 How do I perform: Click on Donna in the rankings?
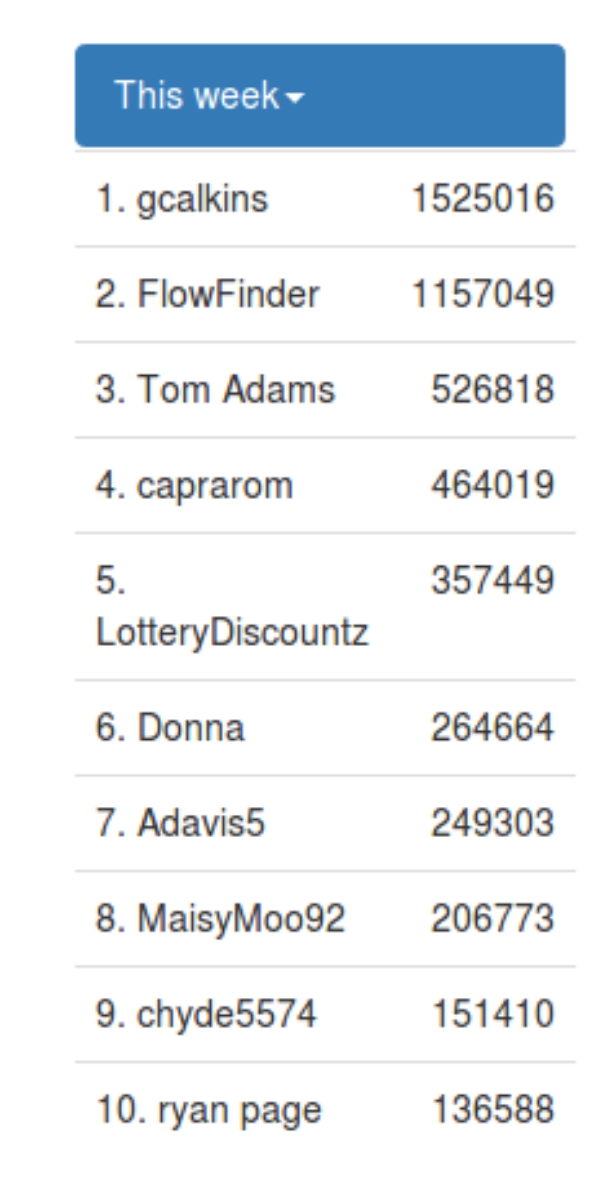(x=170, y=728)
